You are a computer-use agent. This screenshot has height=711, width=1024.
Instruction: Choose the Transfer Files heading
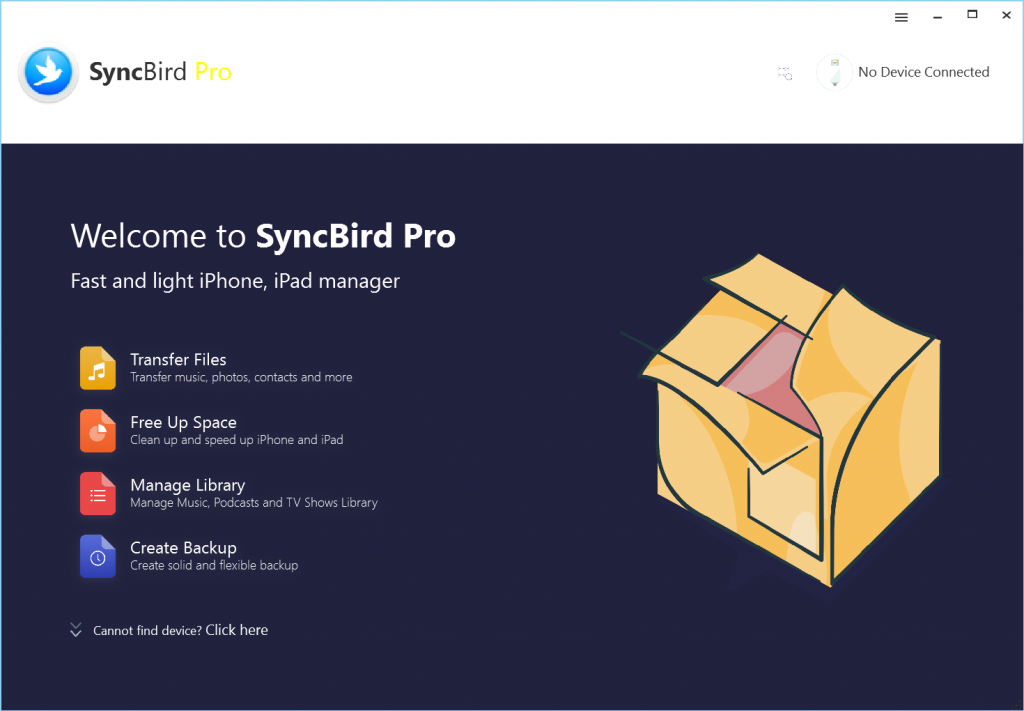click(178, 359)
